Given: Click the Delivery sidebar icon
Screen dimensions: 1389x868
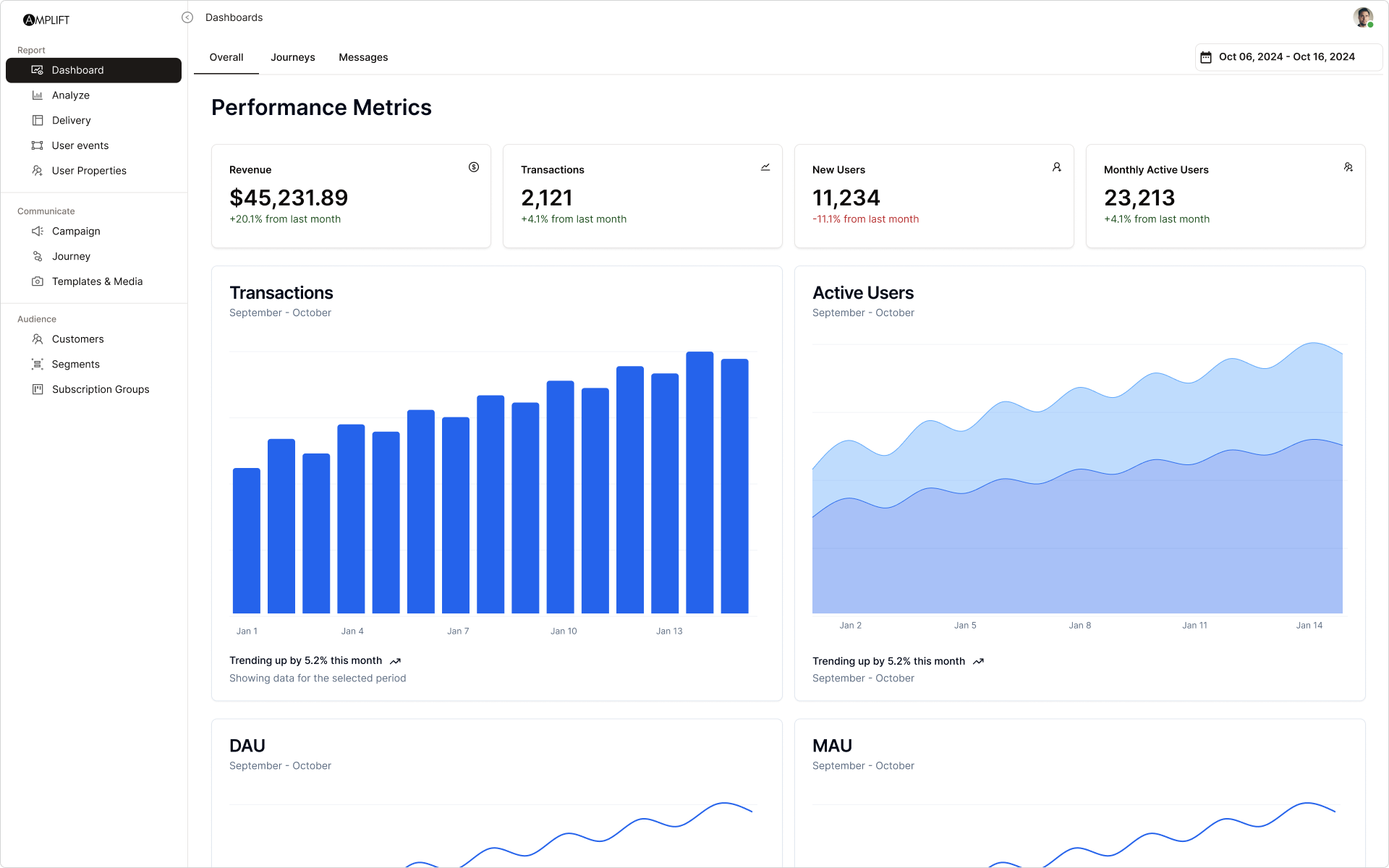Looking at the screenshot, I should 38,120.
